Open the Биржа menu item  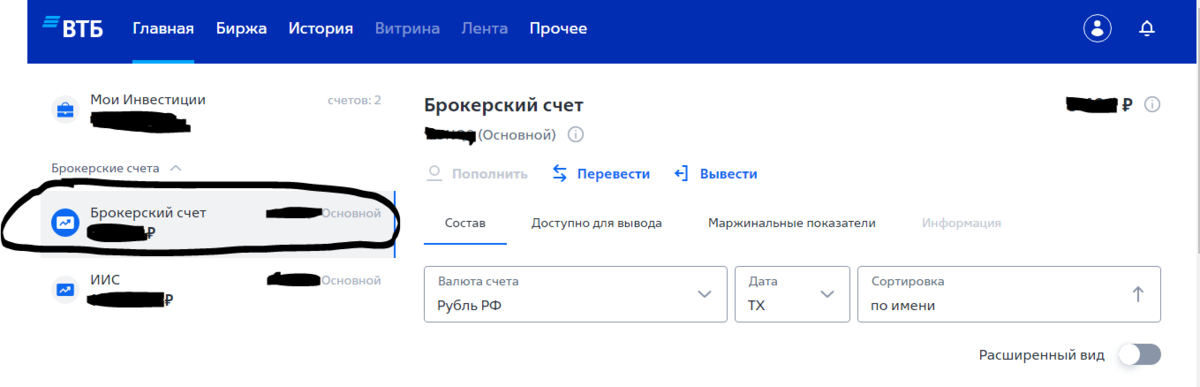[241, 28]
